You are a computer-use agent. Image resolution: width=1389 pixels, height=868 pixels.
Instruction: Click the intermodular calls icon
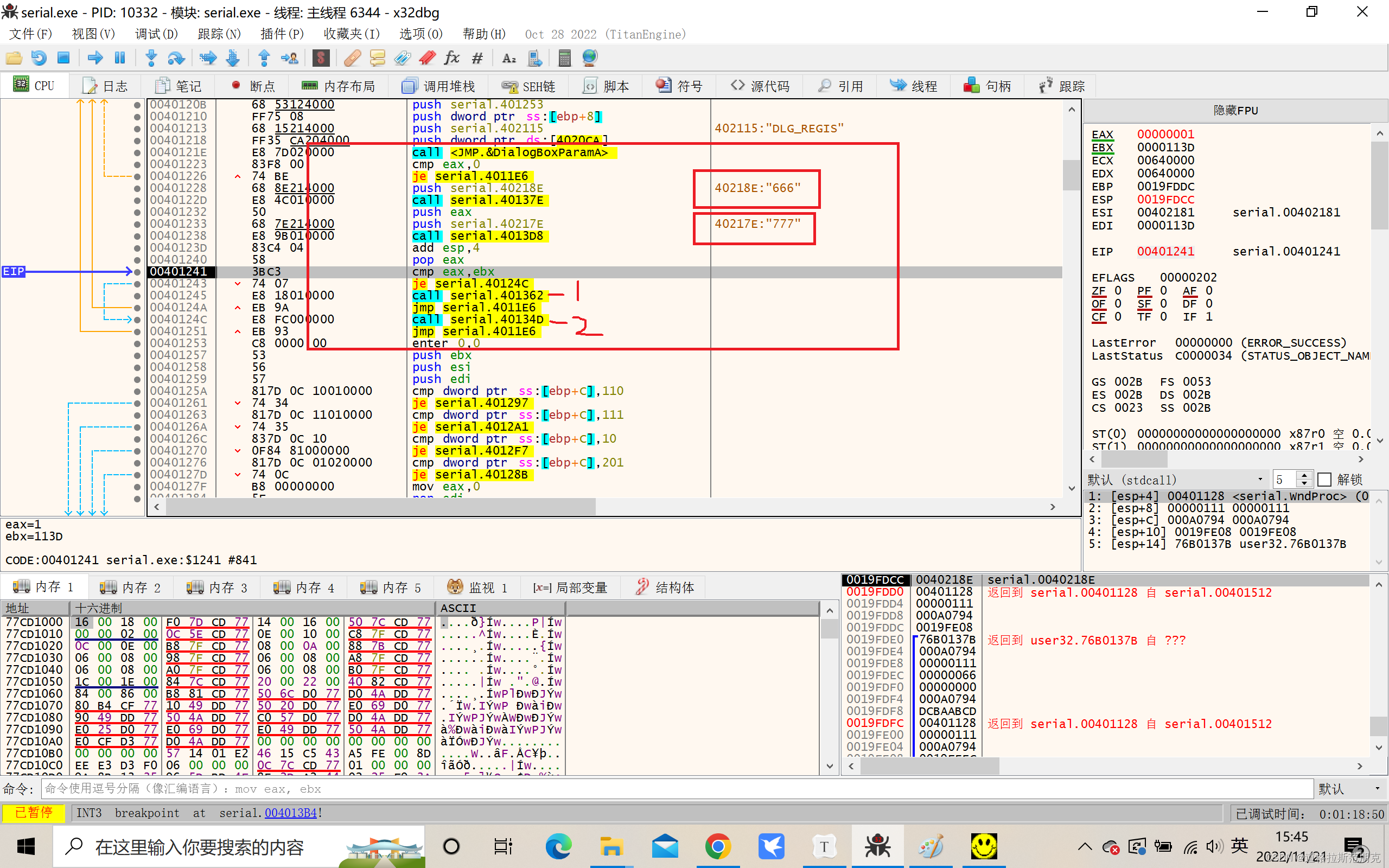pyautogui.click(x=534, y=58)
